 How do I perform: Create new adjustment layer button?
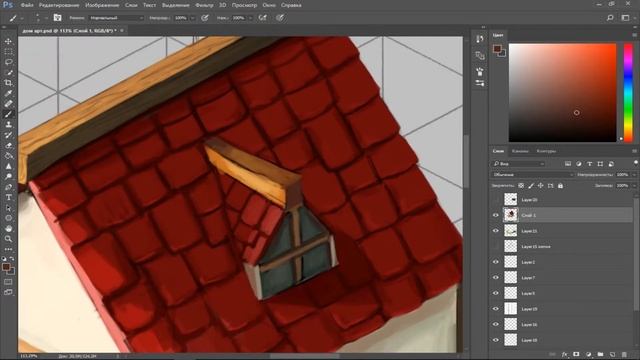[x=589, y=354]
